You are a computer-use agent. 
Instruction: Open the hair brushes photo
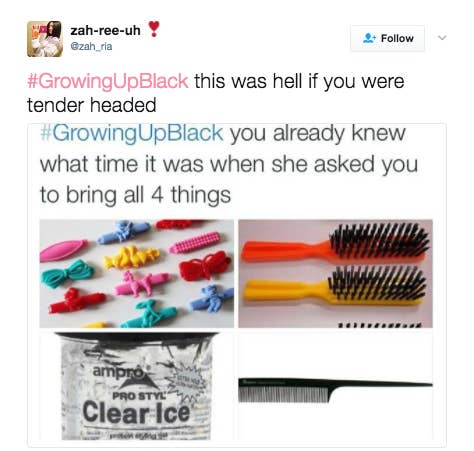(335, 273)
